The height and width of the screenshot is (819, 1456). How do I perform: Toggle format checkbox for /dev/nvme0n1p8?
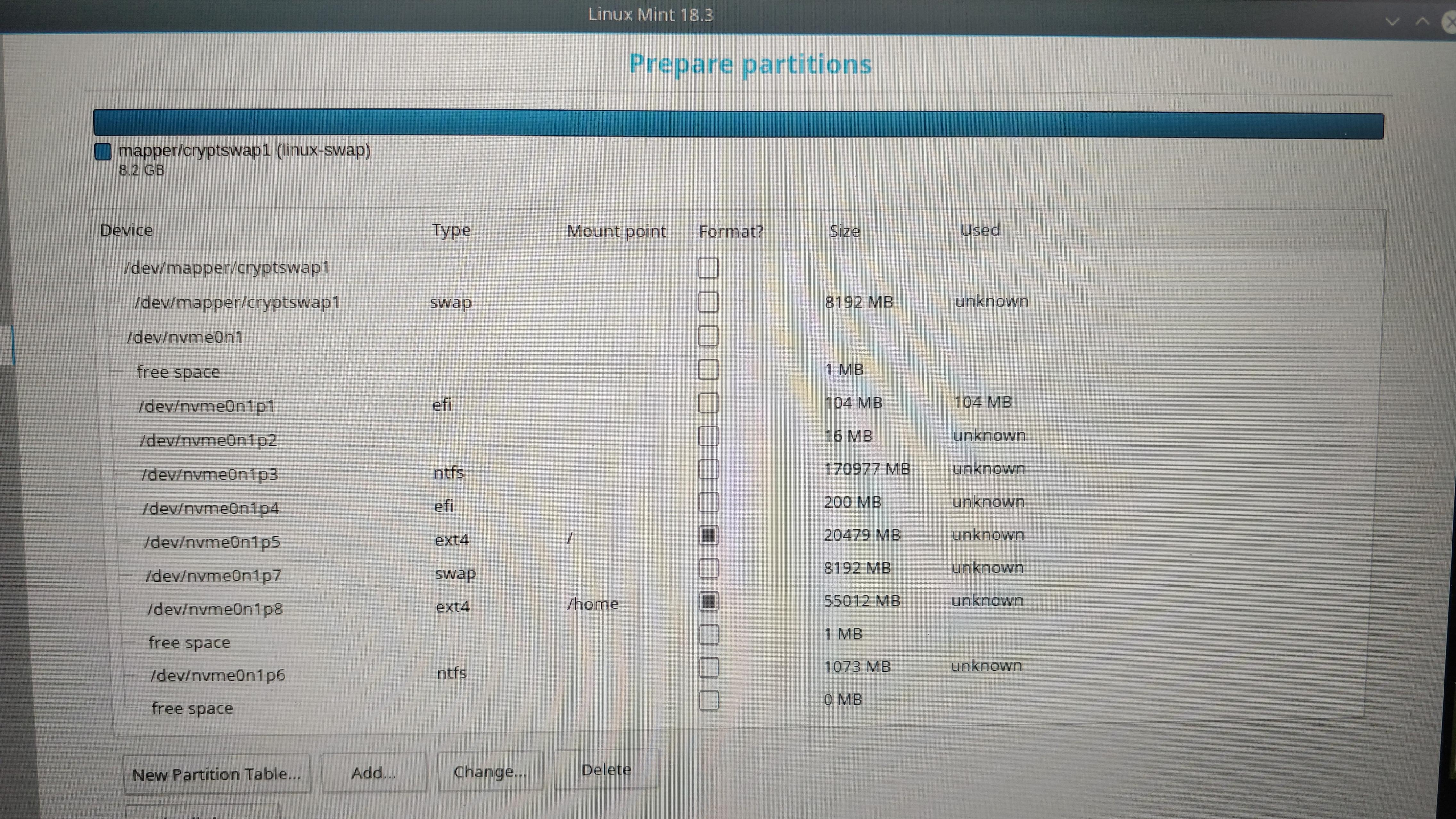tap(709, 602)
